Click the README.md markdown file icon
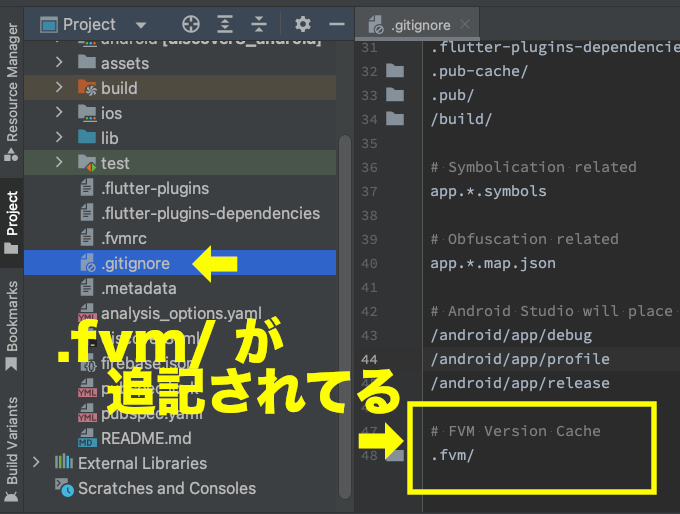This screenshot has width=680, height=514. [x=87, y=438]
